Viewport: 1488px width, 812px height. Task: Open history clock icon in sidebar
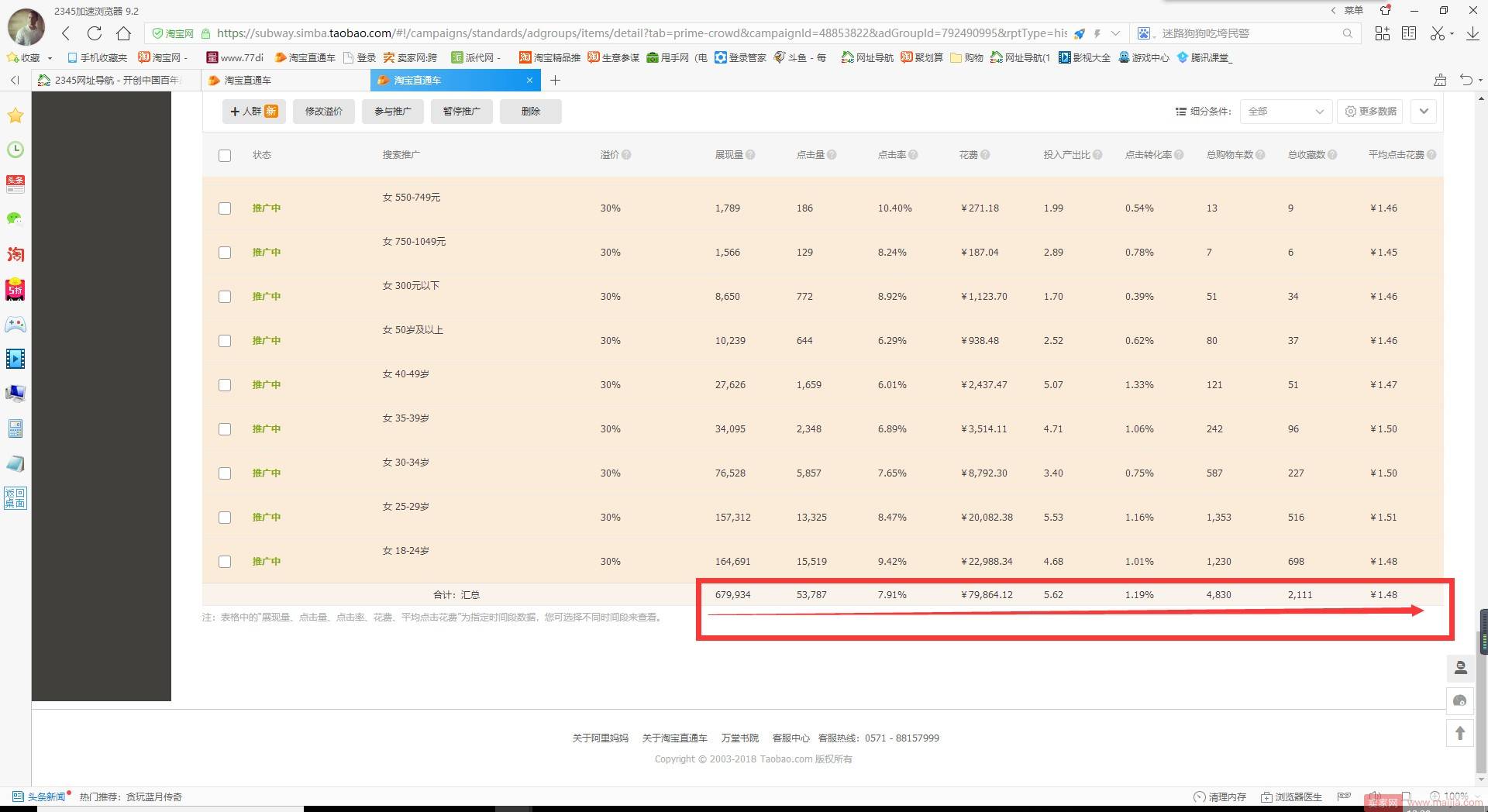pos(15,150)
